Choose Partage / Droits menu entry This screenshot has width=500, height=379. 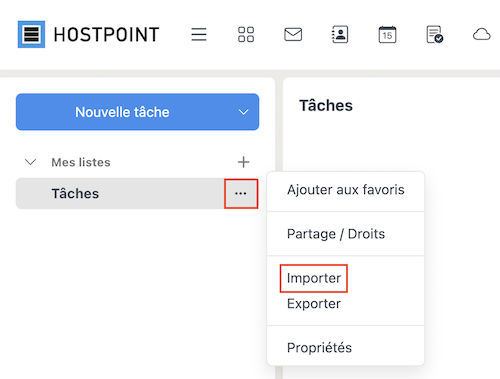pos(346,234)
